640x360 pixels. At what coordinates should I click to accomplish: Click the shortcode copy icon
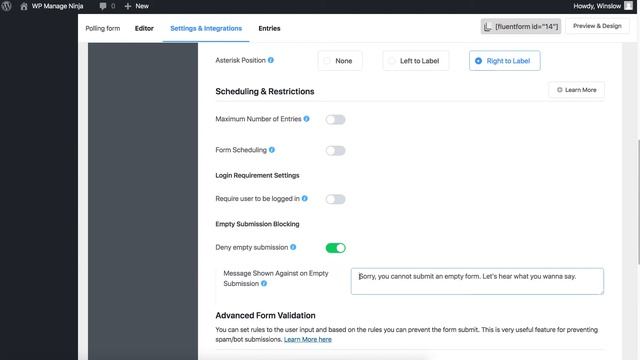coord(487,27)
